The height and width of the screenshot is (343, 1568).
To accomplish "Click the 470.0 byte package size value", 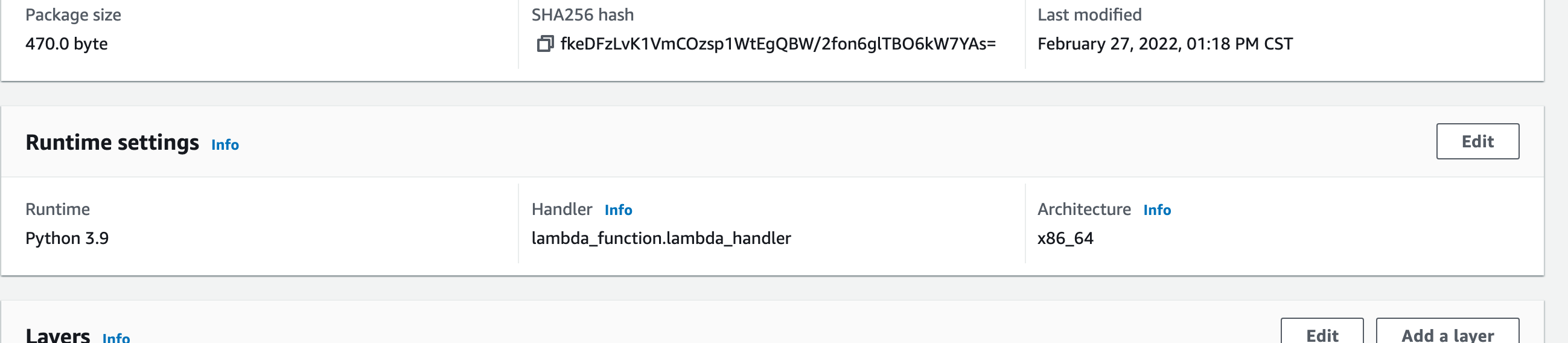I will [66, 44].
